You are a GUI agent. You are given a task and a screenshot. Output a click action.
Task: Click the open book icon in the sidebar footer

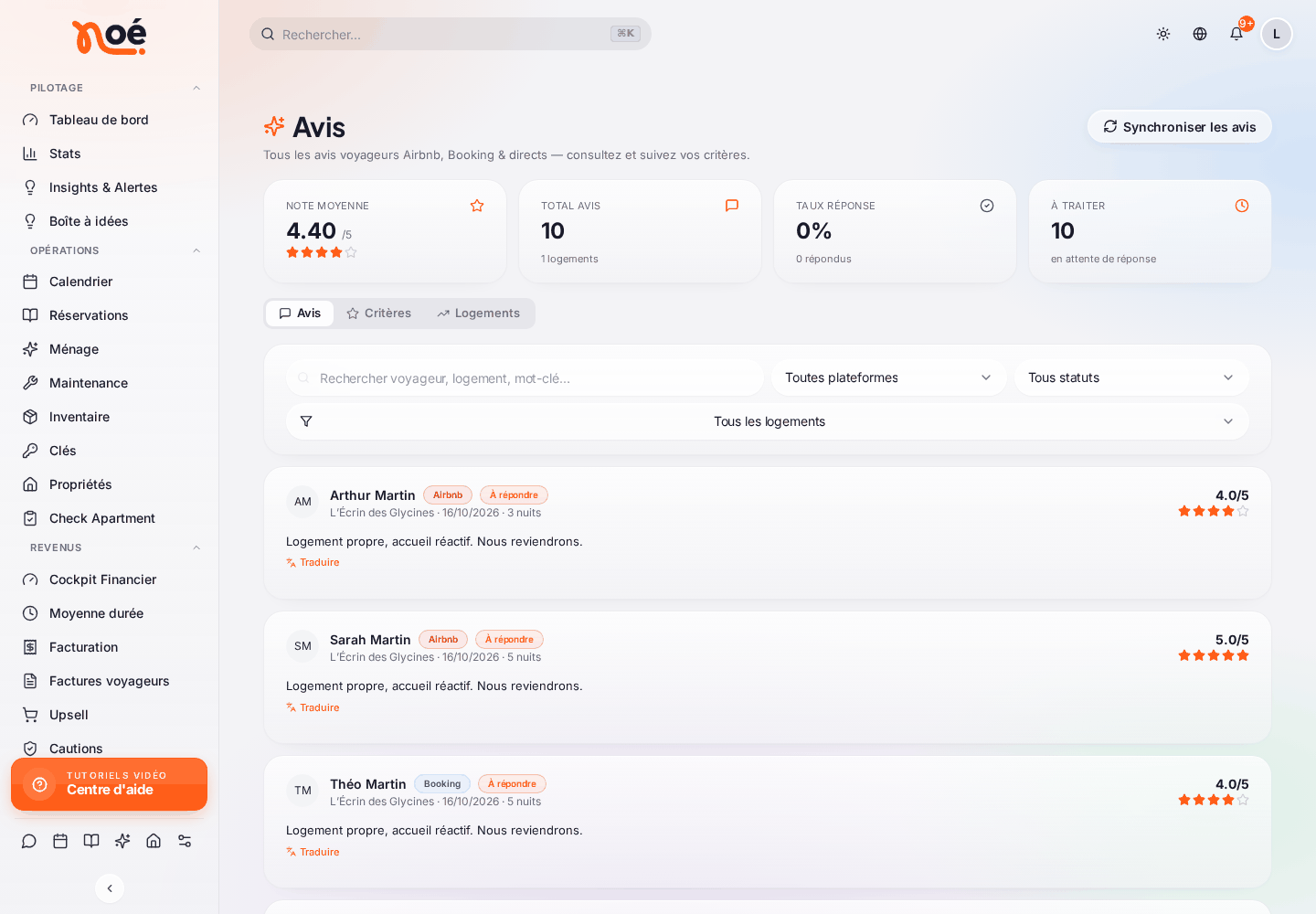(91, 841)
